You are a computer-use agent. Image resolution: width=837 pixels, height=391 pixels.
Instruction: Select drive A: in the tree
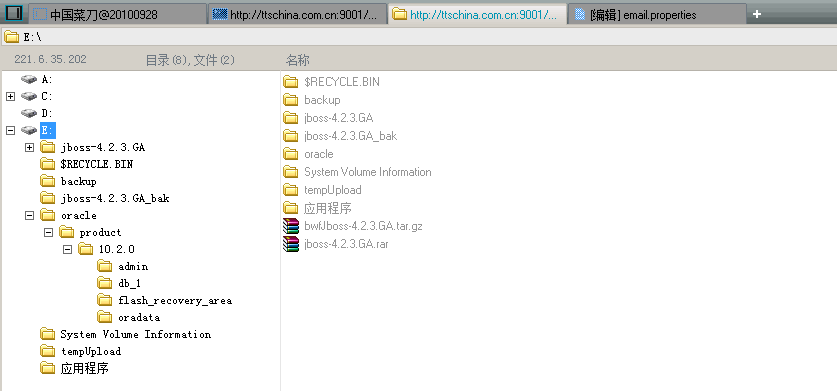click(x=47, y=80)
